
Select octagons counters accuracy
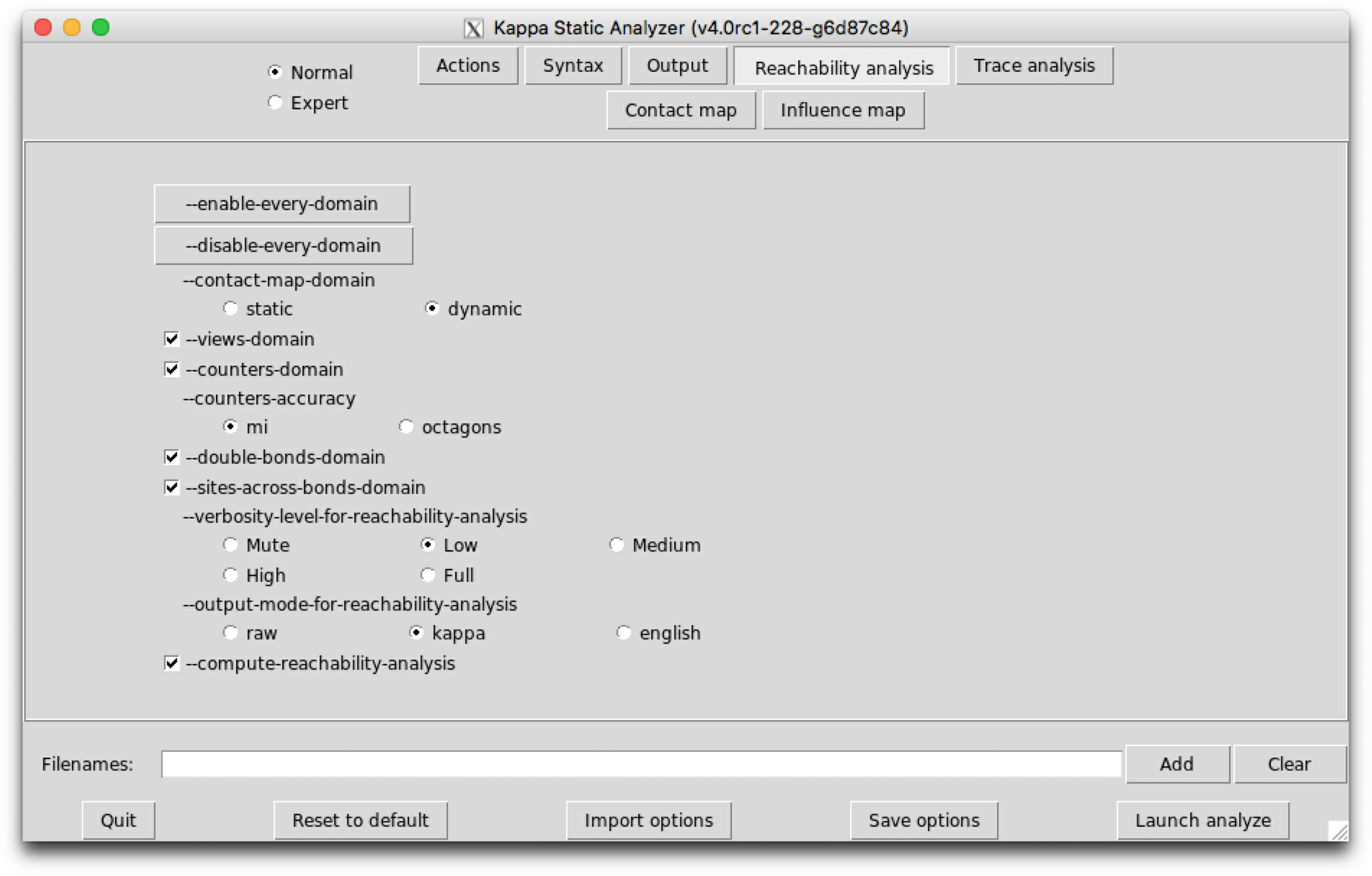[x=406, y=427]
